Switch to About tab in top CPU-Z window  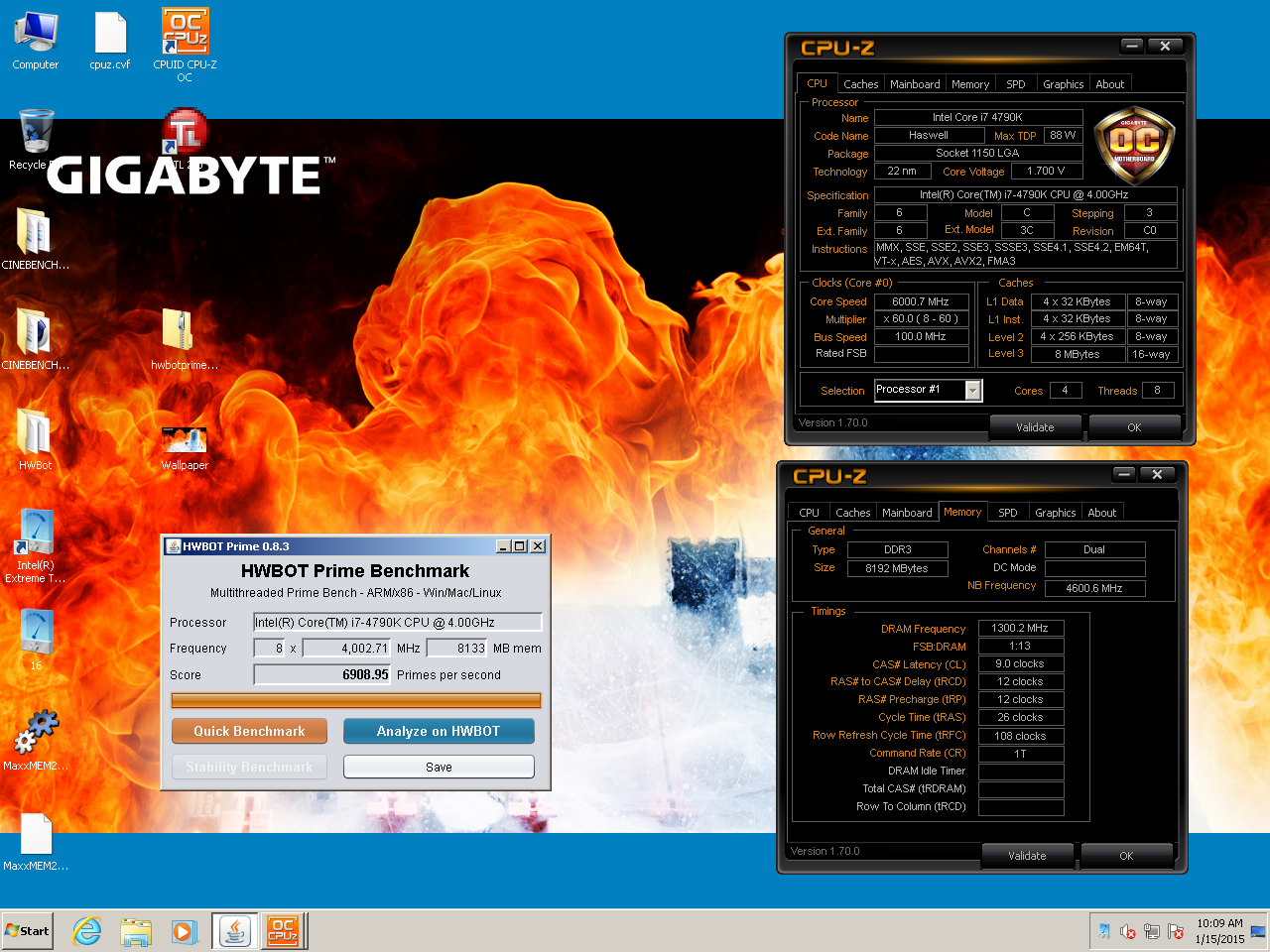pos(1110,84)
